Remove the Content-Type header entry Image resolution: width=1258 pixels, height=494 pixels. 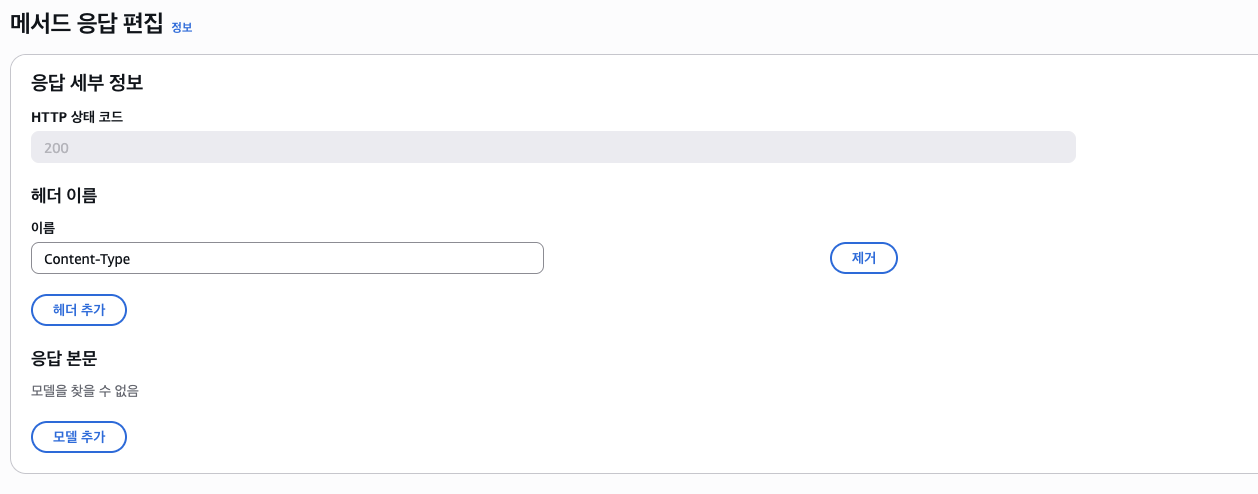tap(864, 258)
